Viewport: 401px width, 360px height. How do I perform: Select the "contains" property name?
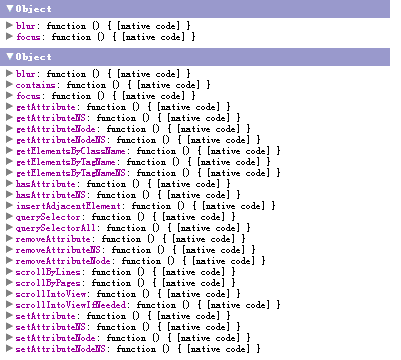(x=35, y=85)
